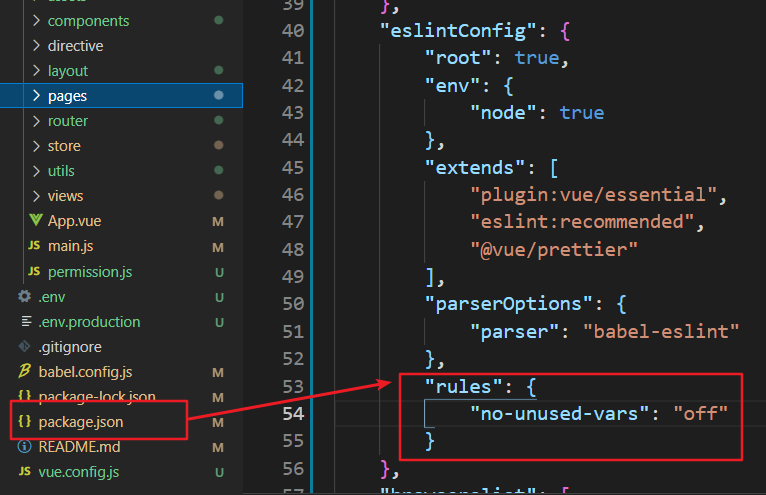Click the "eslint:recommended" string
Viewport: 766px width, 495px height.
pyautogui.click(x=582, y=222)
